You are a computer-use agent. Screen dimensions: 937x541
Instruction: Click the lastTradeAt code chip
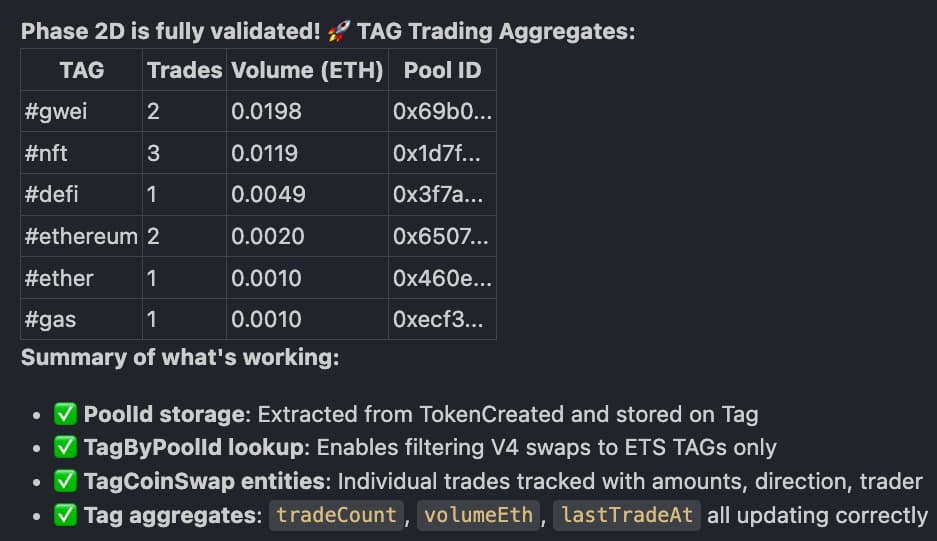pyautogui.click(x=627, y=515)
